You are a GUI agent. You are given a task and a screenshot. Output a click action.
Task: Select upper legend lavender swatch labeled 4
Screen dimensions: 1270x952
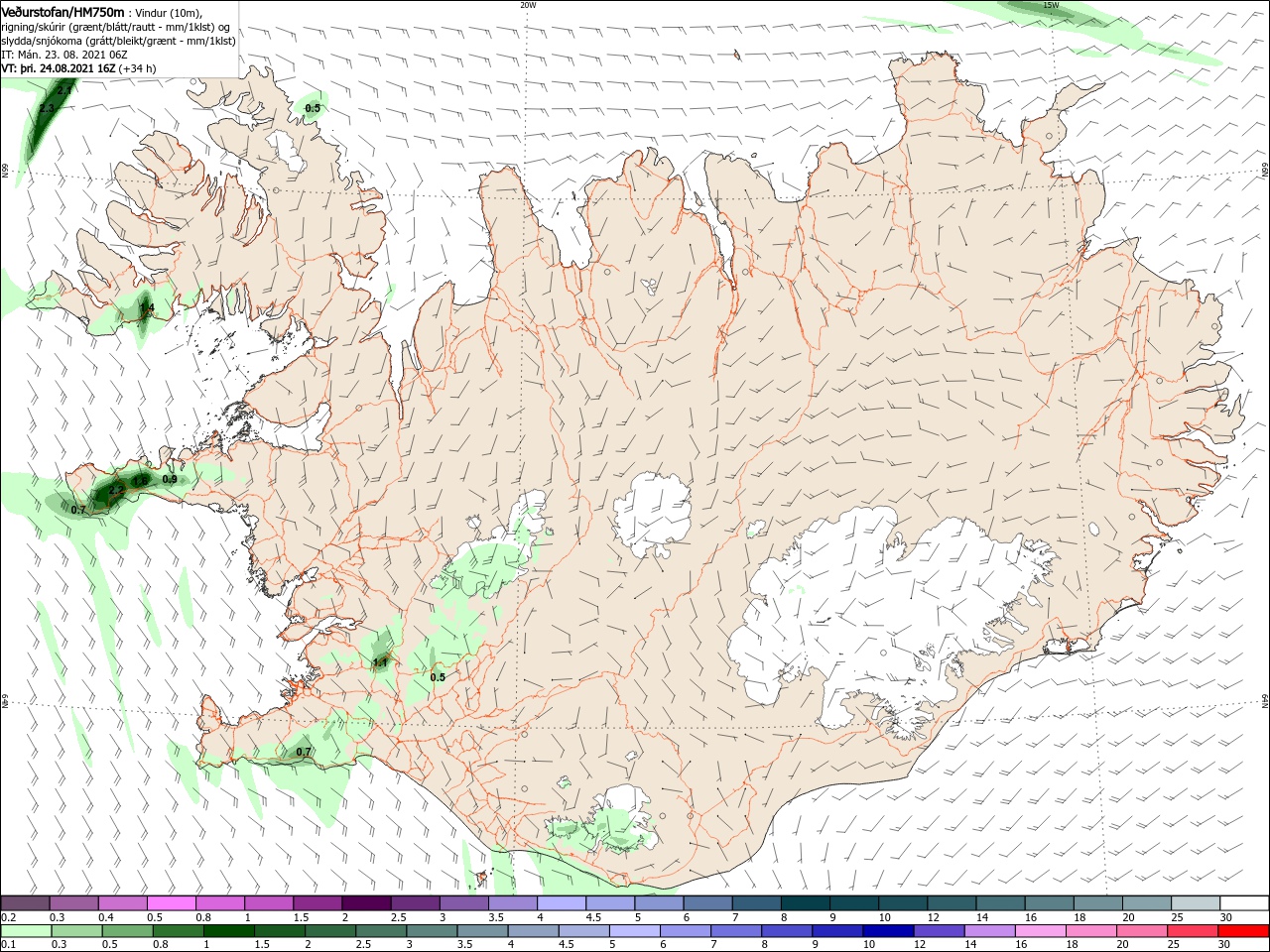click(562, 903)
